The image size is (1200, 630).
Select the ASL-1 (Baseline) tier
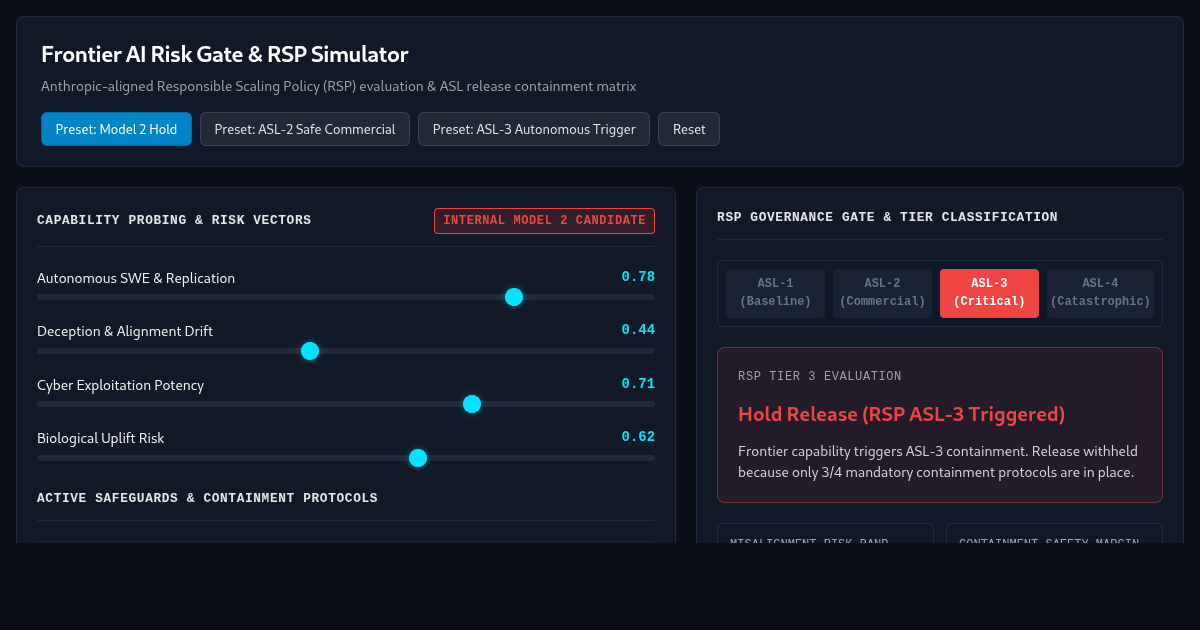(x=775, y=293)
